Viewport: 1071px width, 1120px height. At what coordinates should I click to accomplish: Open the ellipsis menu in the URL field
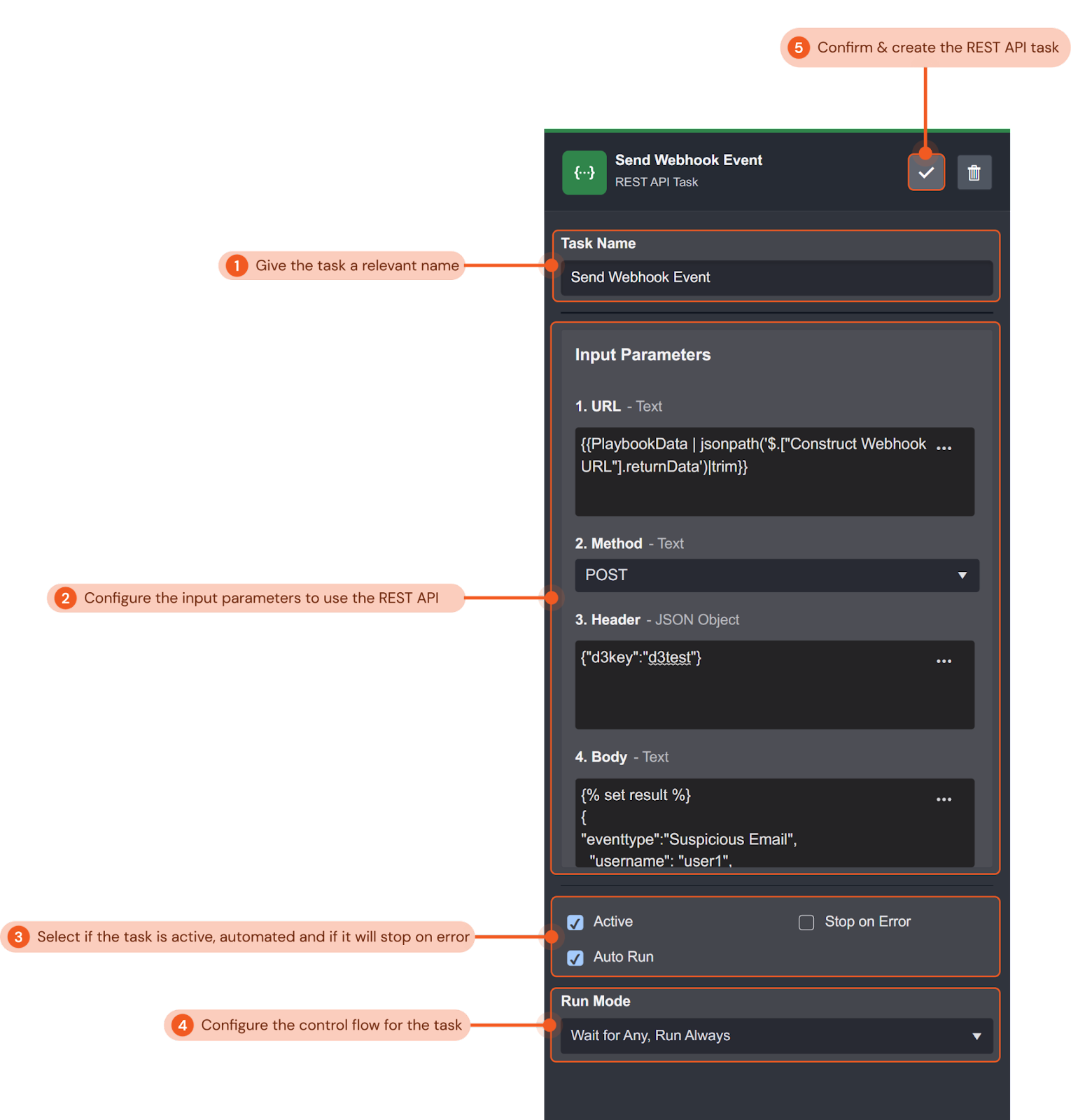click(x=944, y=448)
